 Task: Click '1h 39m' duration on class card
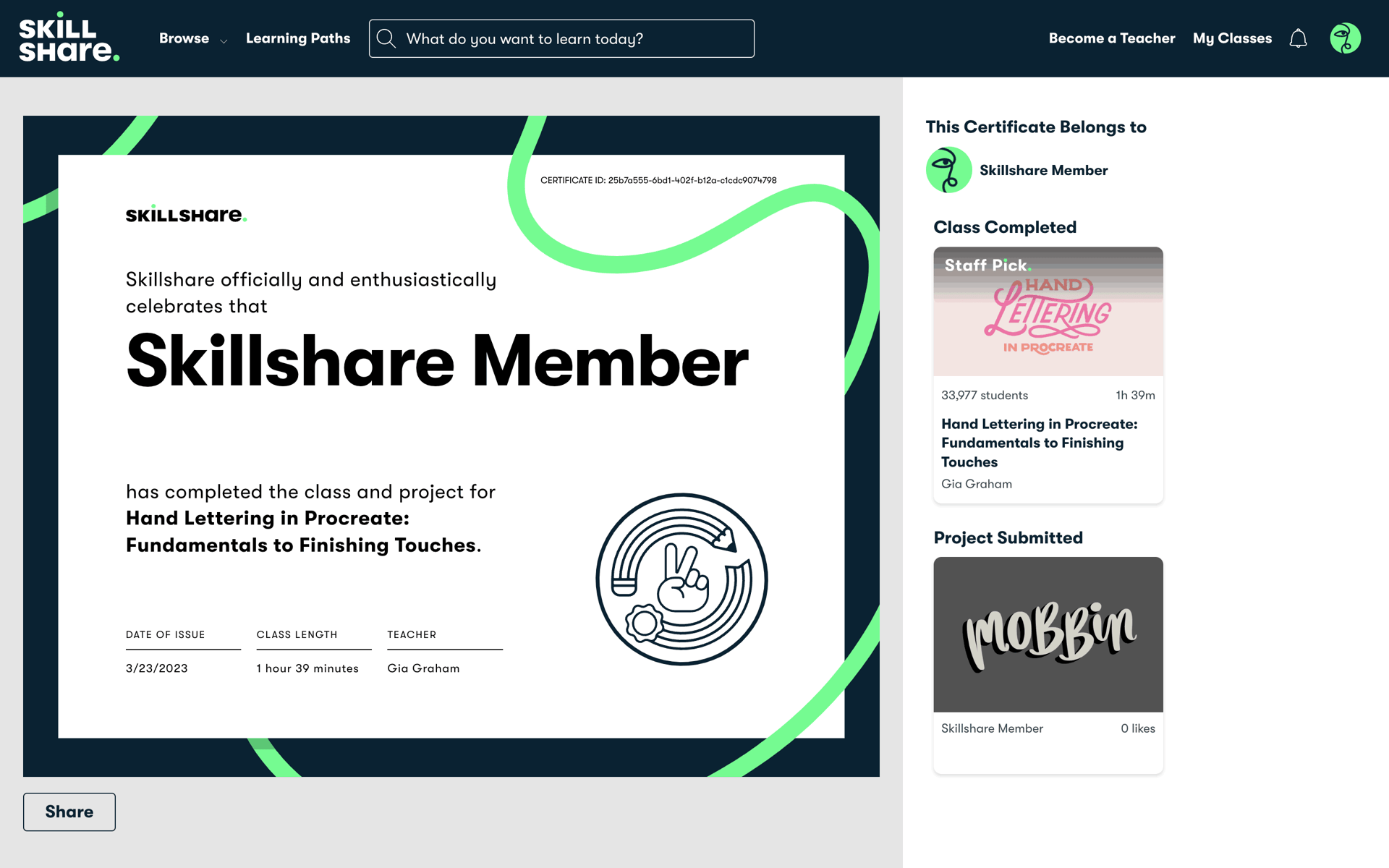[1136, 395]
